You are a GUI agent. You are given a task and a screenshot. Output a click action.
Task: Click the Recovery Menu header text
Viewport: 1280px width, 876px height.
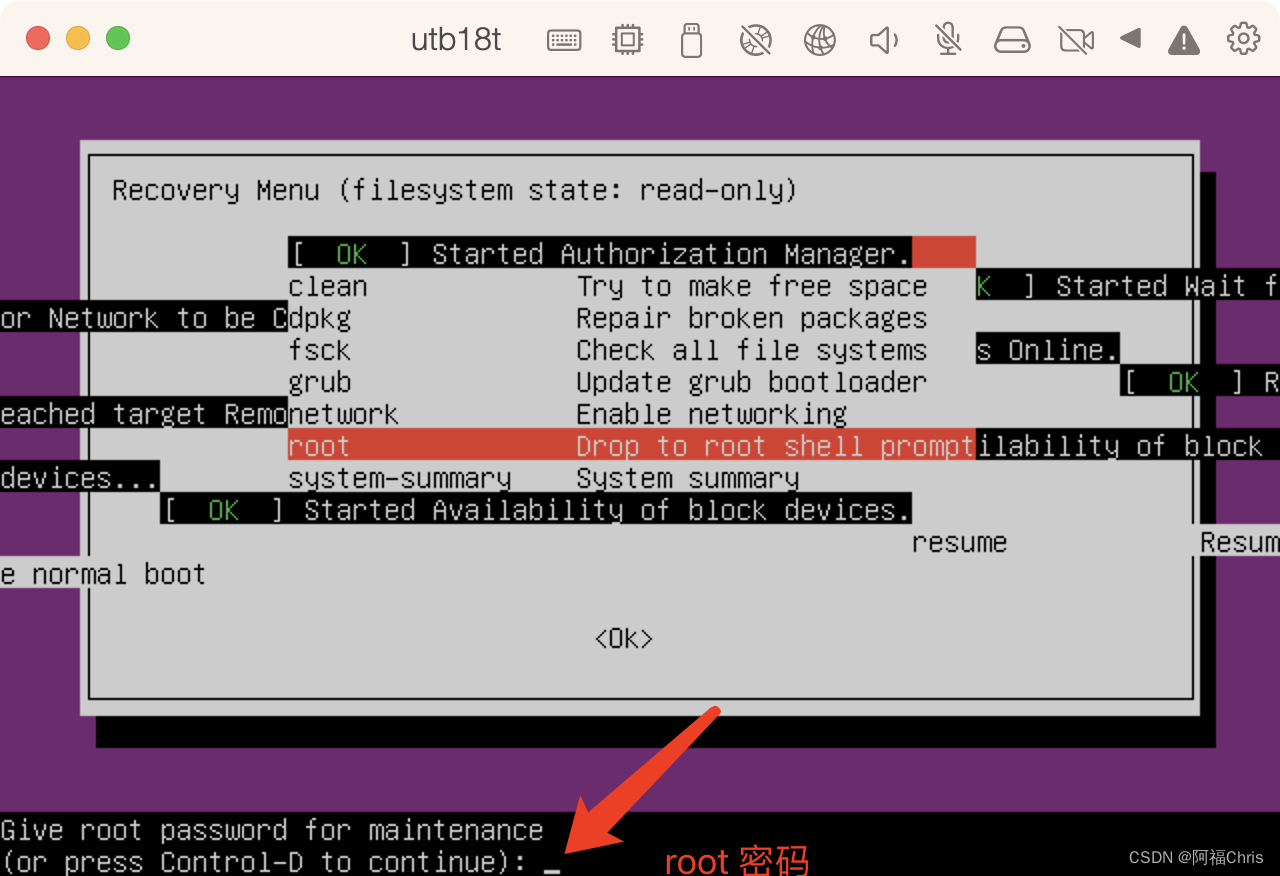(x=454, y=190)
